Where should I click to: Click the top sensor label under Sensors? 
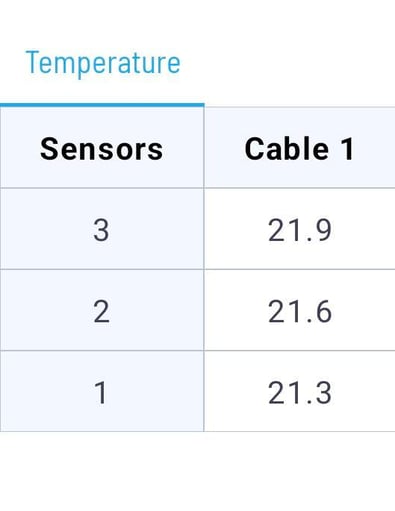click(102, 229)
